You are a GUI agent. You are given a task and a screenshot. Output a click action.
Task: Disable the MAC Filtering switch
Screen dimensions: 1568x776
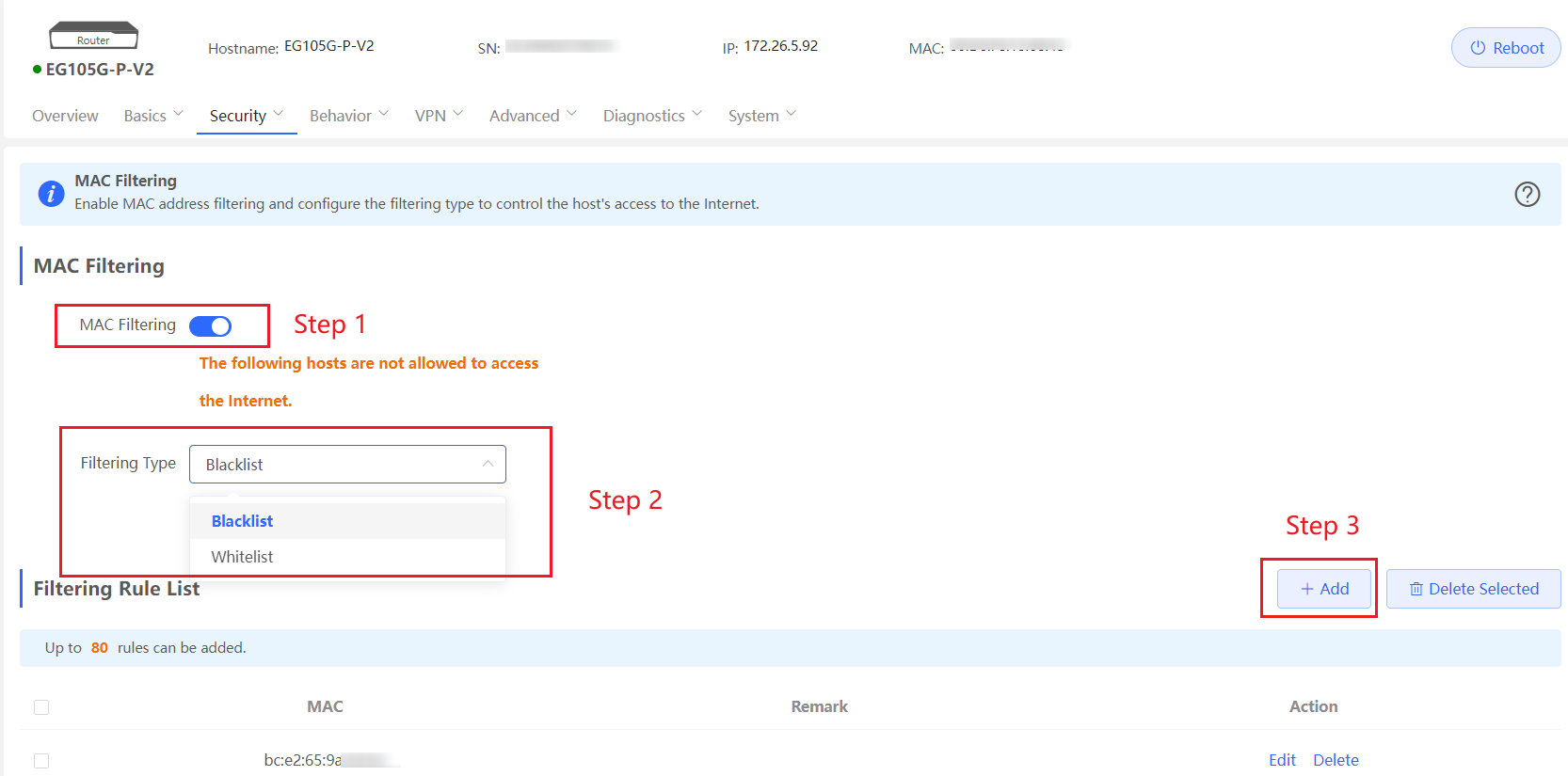[x=210, y=325]
